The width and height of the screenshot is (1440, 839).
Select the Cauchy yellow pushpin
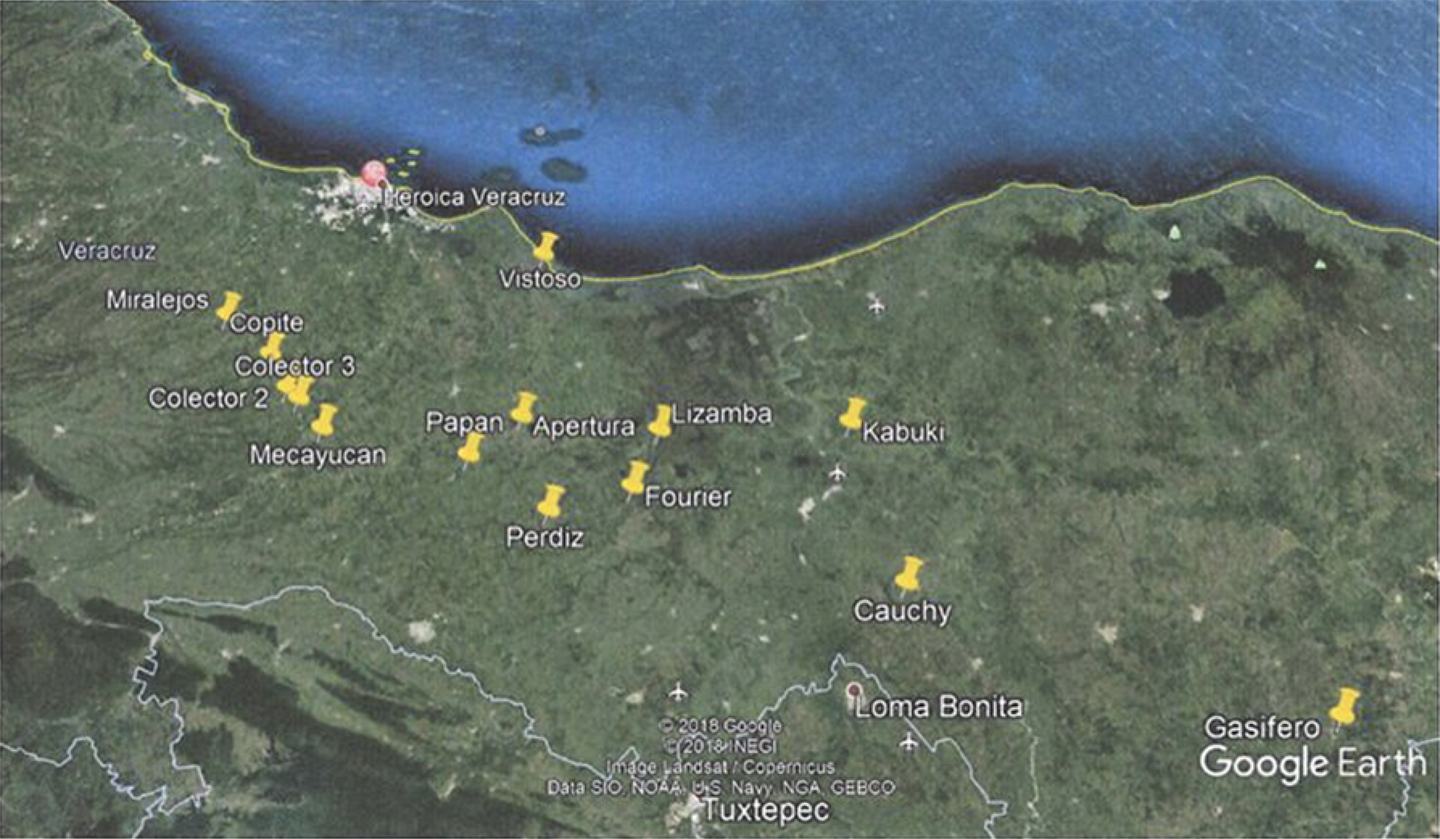click(908, 573)
